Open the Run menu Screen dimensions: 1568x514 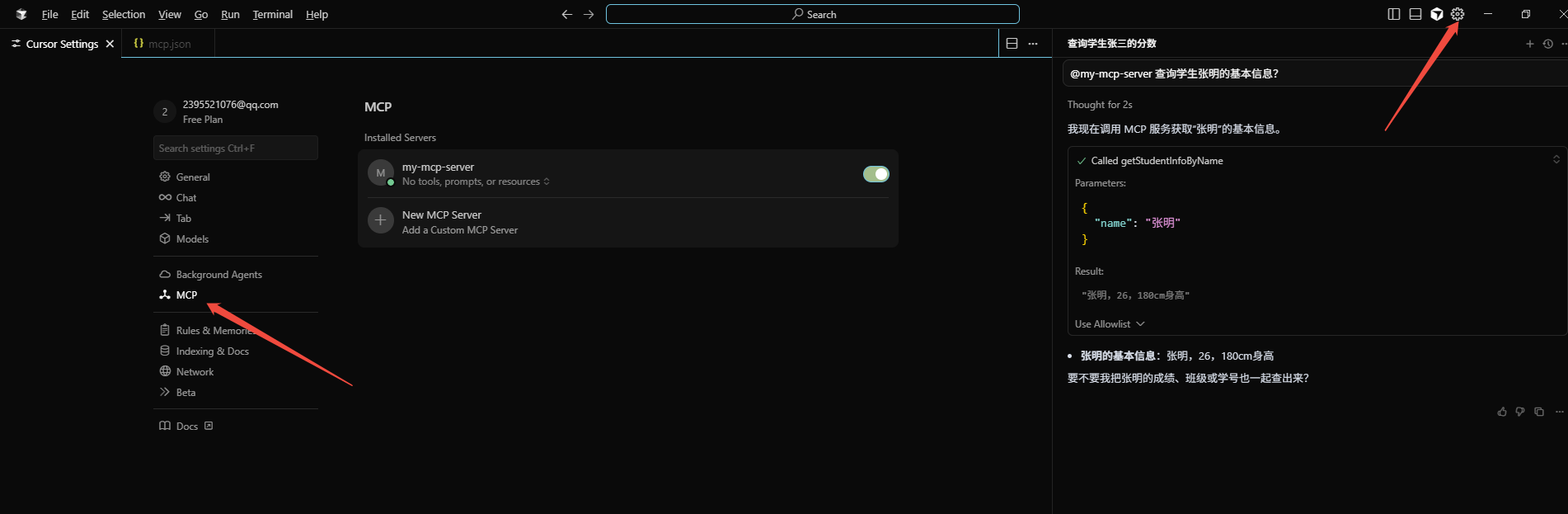pos(230,14)
